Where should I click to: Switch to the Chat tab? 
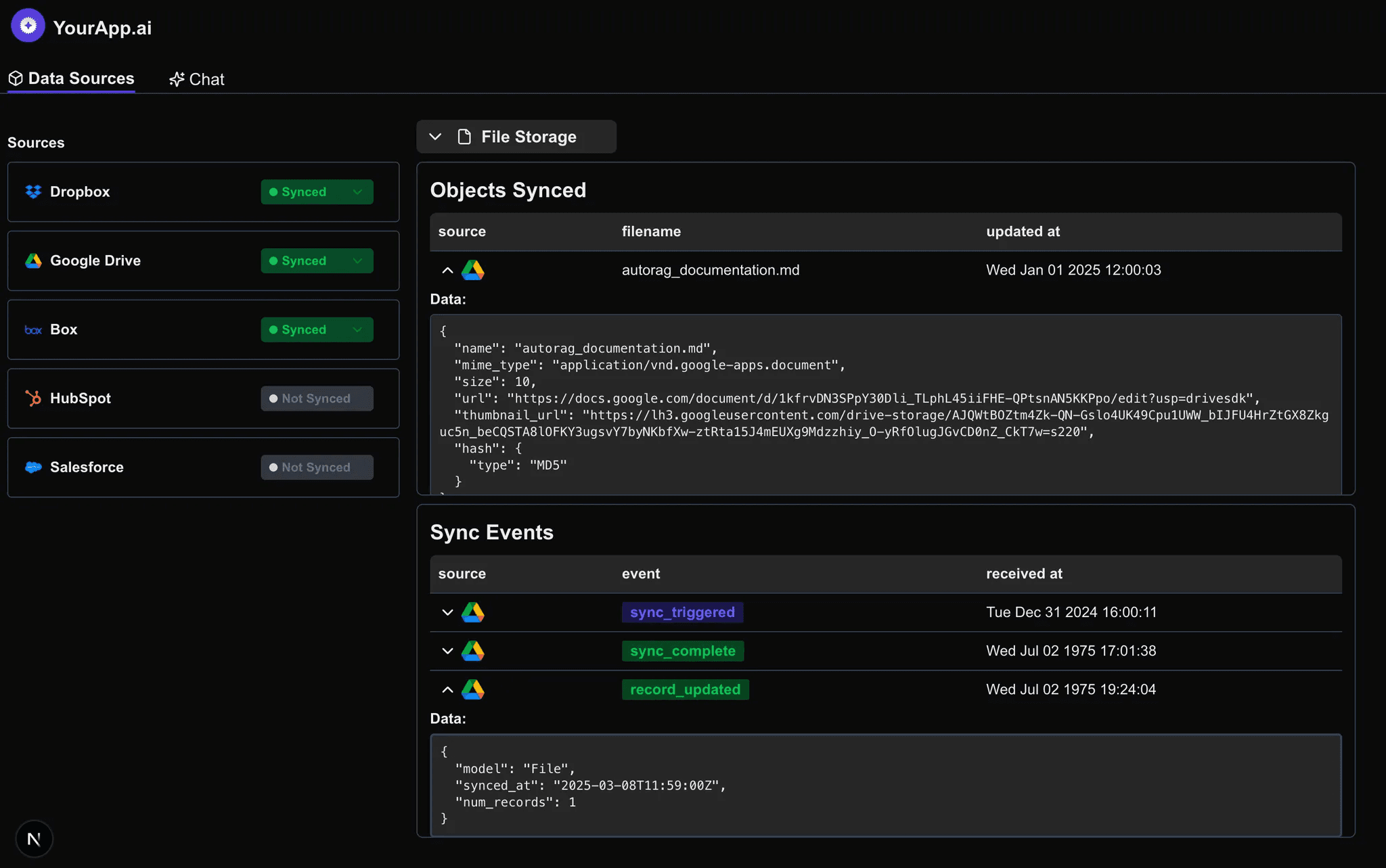click(x=197, y=79)
